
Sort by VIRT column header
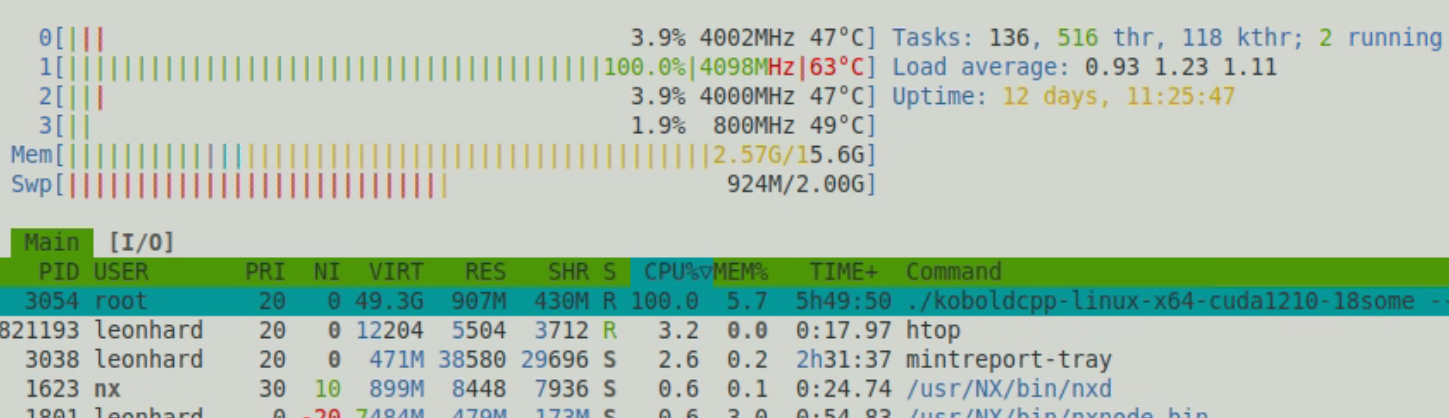396,272
